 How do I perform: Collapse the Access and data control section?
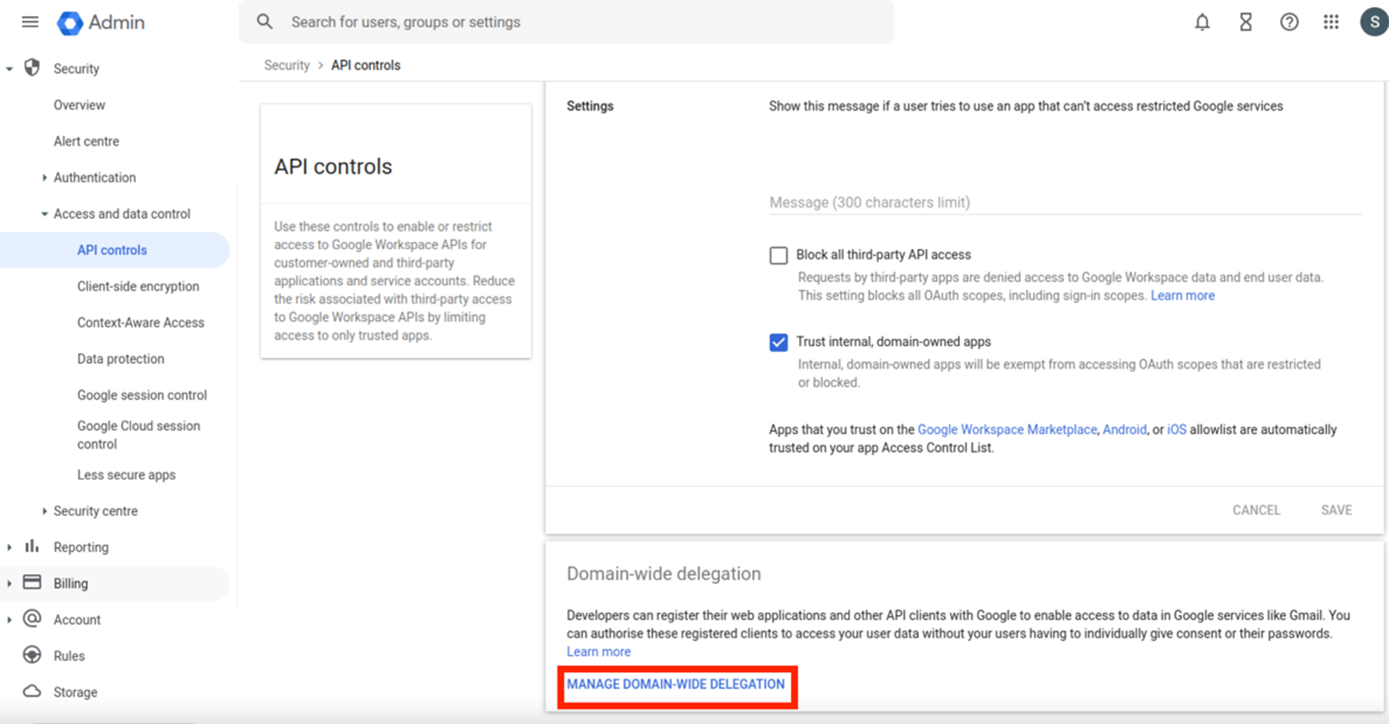pos(44,213)
